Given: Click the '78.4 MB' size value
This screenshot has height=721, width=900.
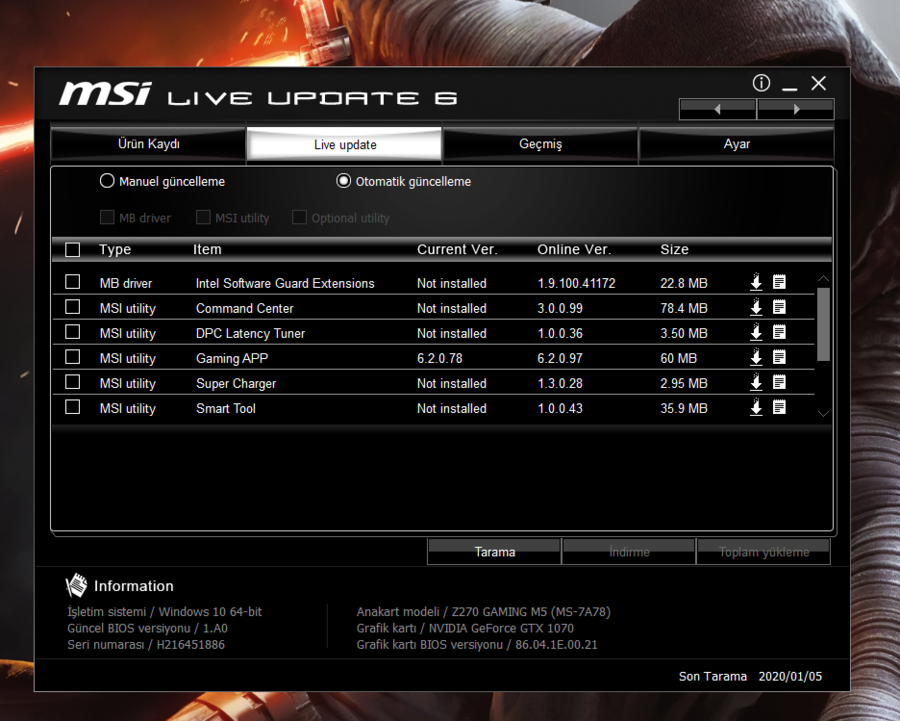Looking at the screenshot, I should coord(684,308).
